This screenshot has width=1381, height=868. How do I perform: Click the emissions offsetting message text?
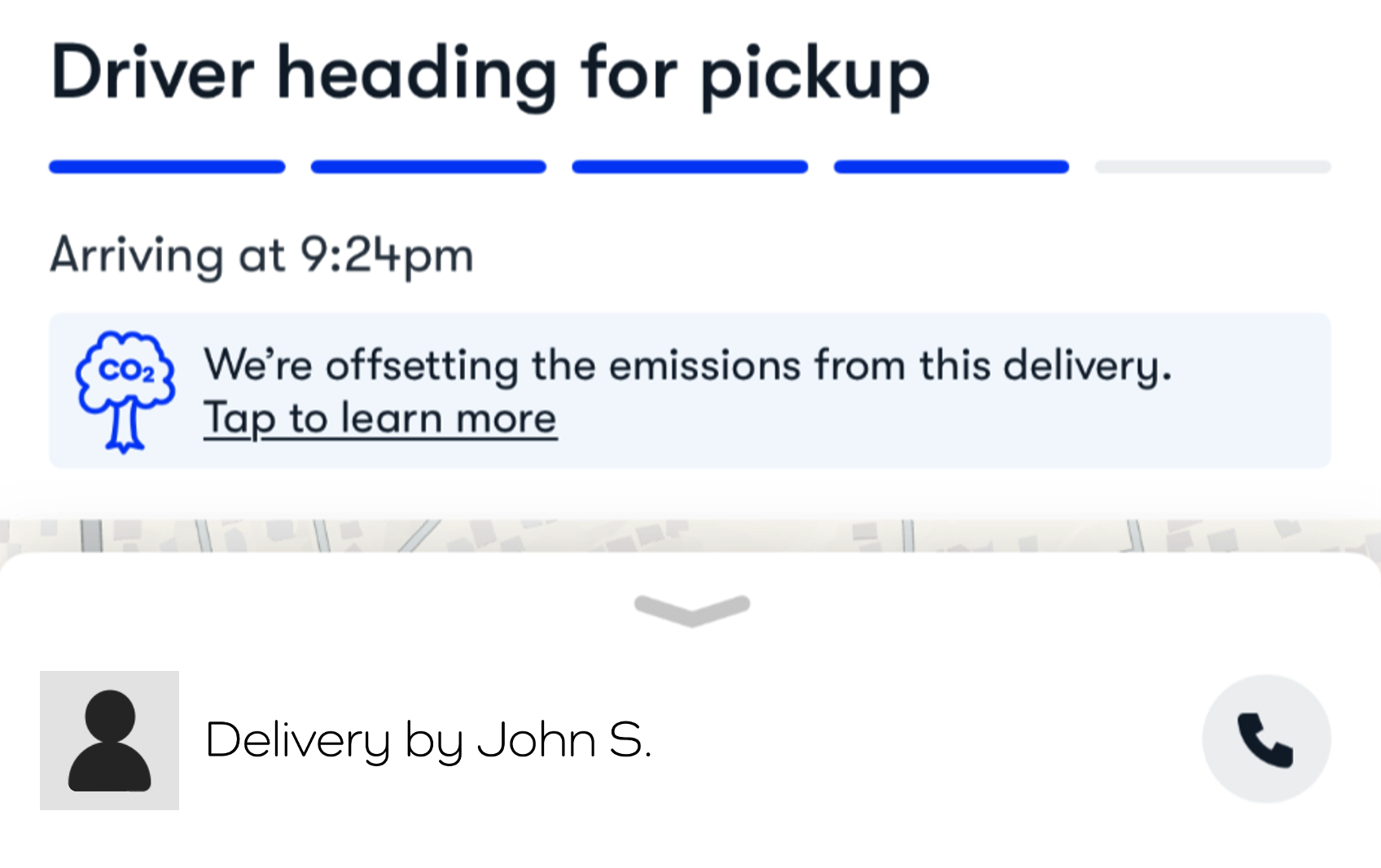686,365
